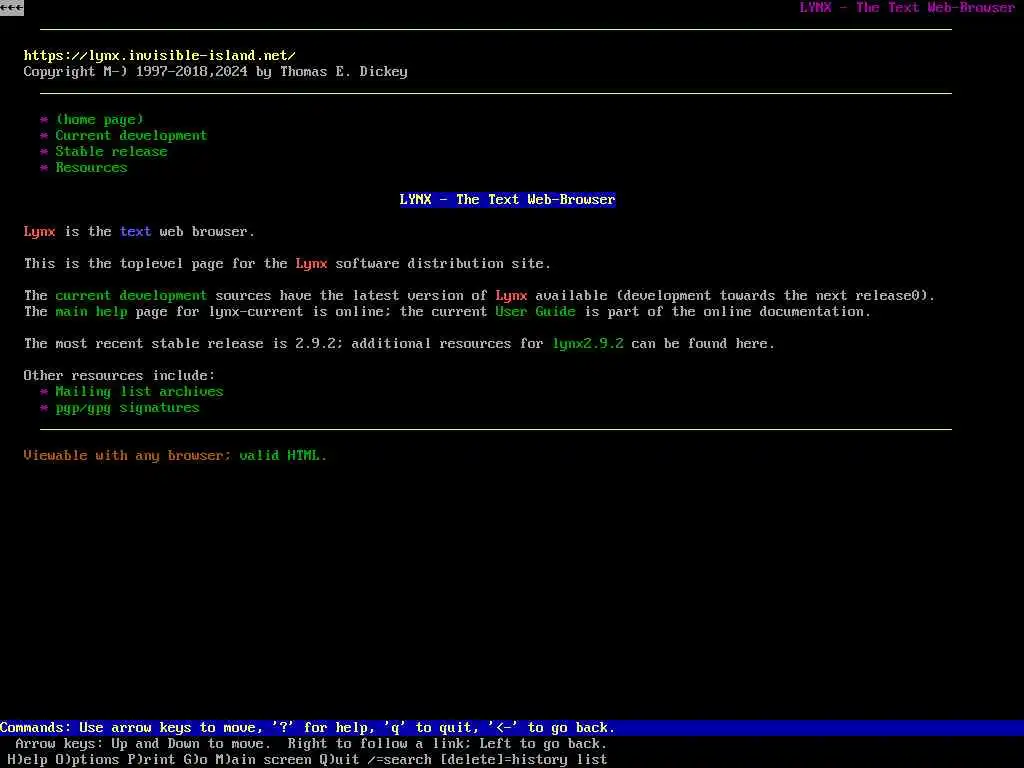This screenshot has width=1024, height=768.
Task: Click the 'Viewable with any browser' text
Action: coord(123,455)
